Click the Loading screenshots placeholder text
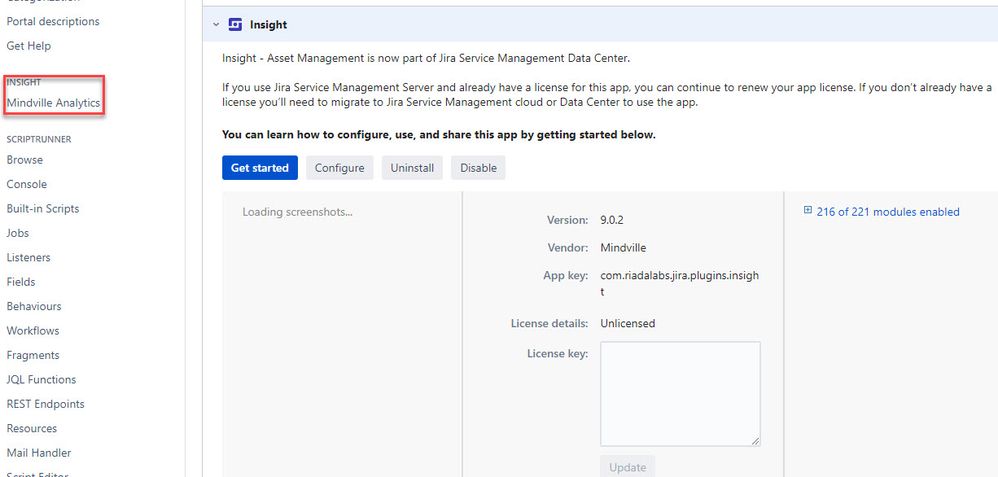This screenshot has width=998, height=477. [x=297, y=212]
